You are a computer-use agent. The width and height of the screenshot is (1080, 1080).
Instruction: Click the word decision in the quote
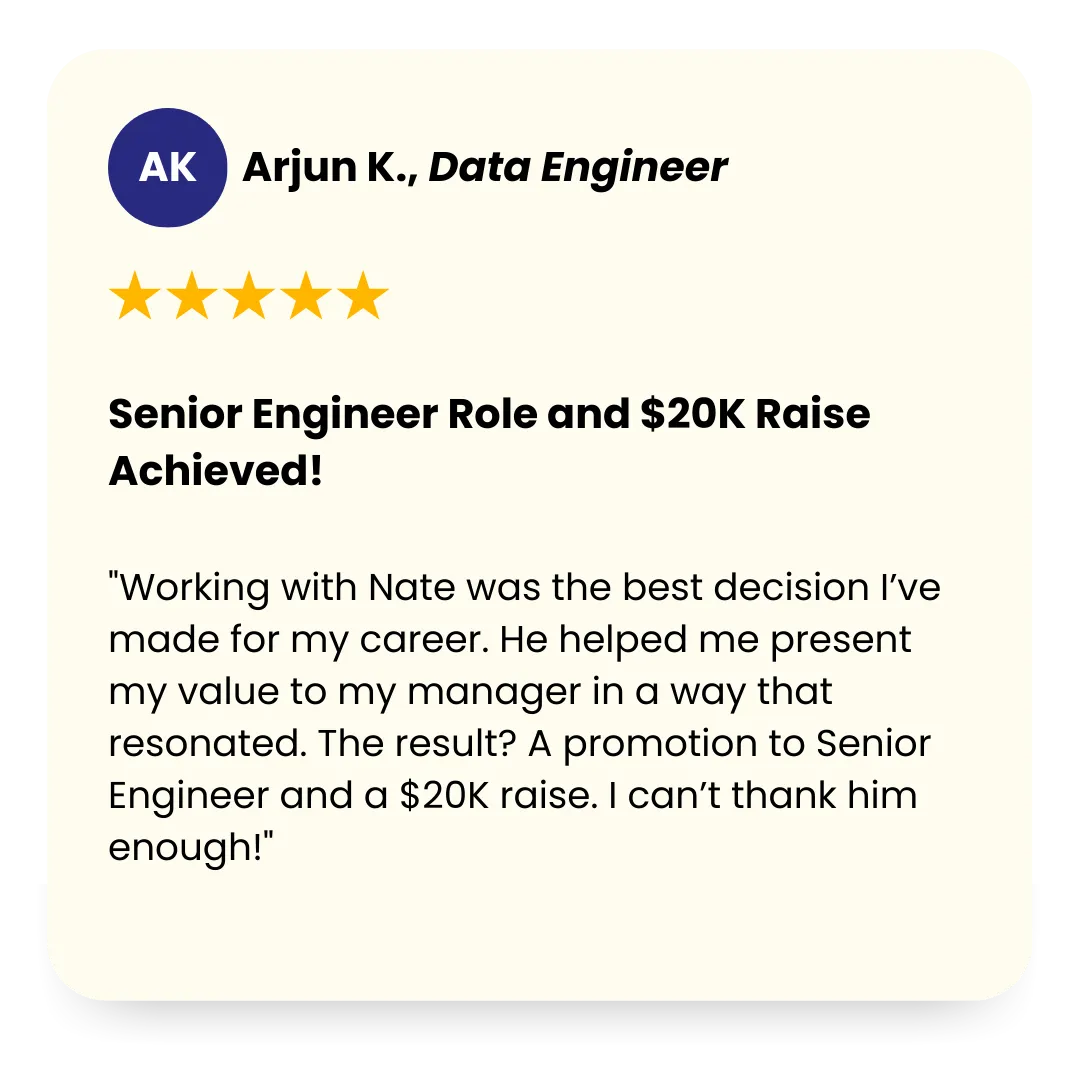(x=791, y=588)
